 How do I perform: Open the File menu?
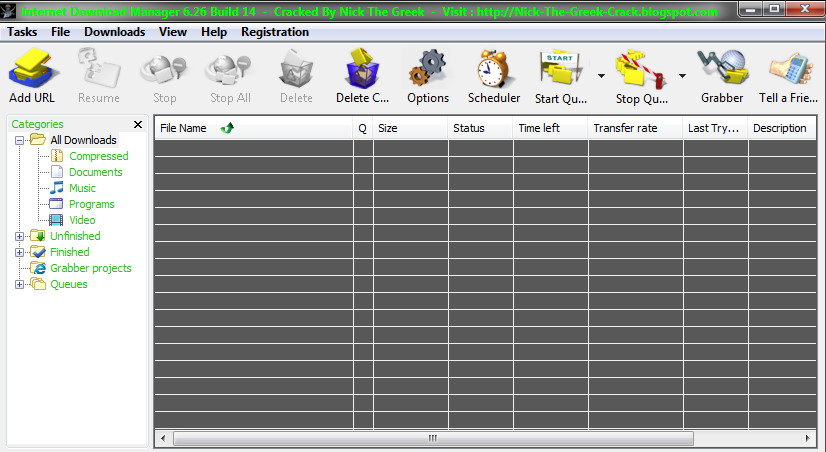(61, 32)
